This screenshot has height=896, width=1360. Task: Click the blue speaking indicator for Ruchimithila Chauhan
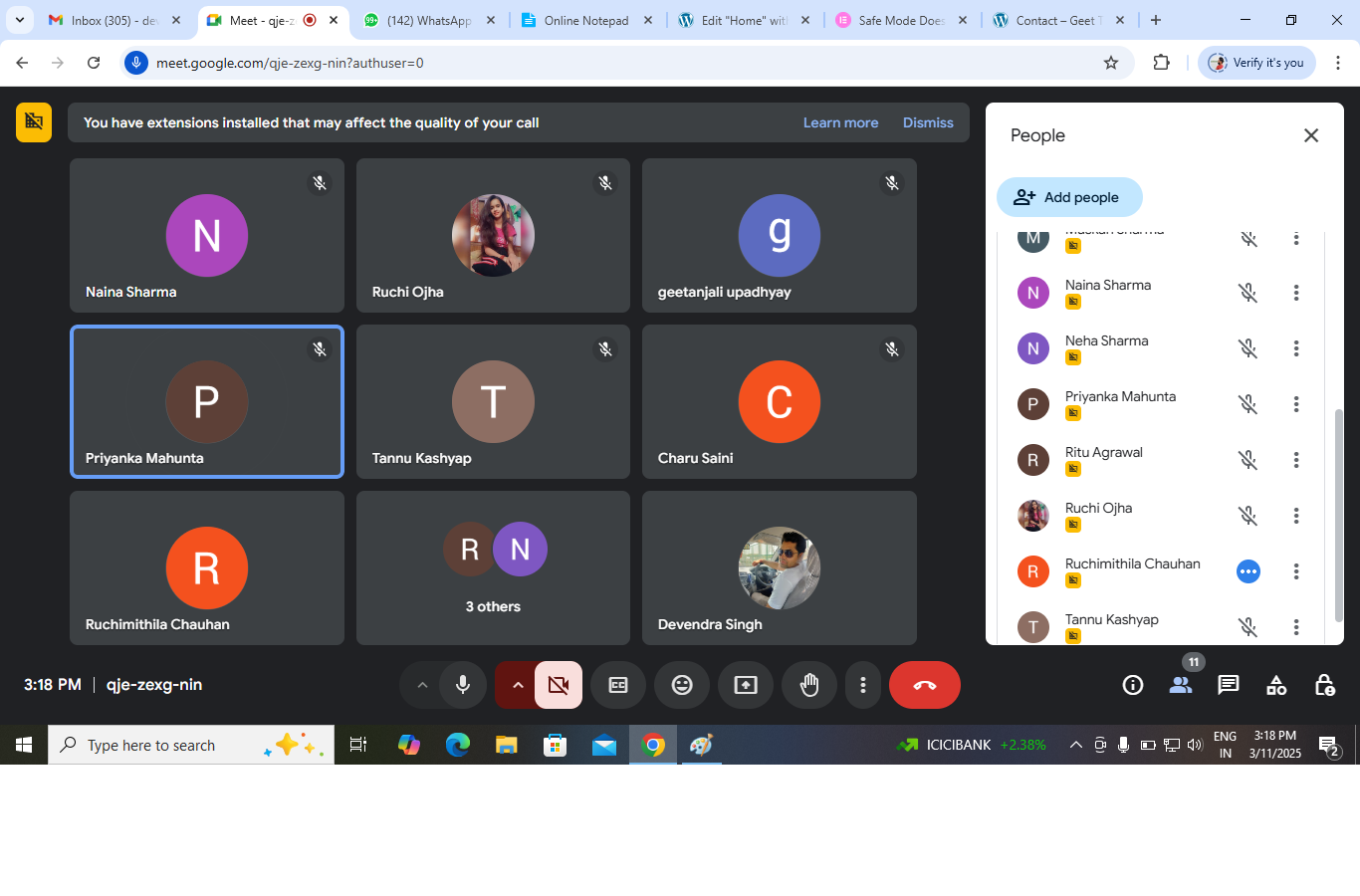coord(1248,571)
